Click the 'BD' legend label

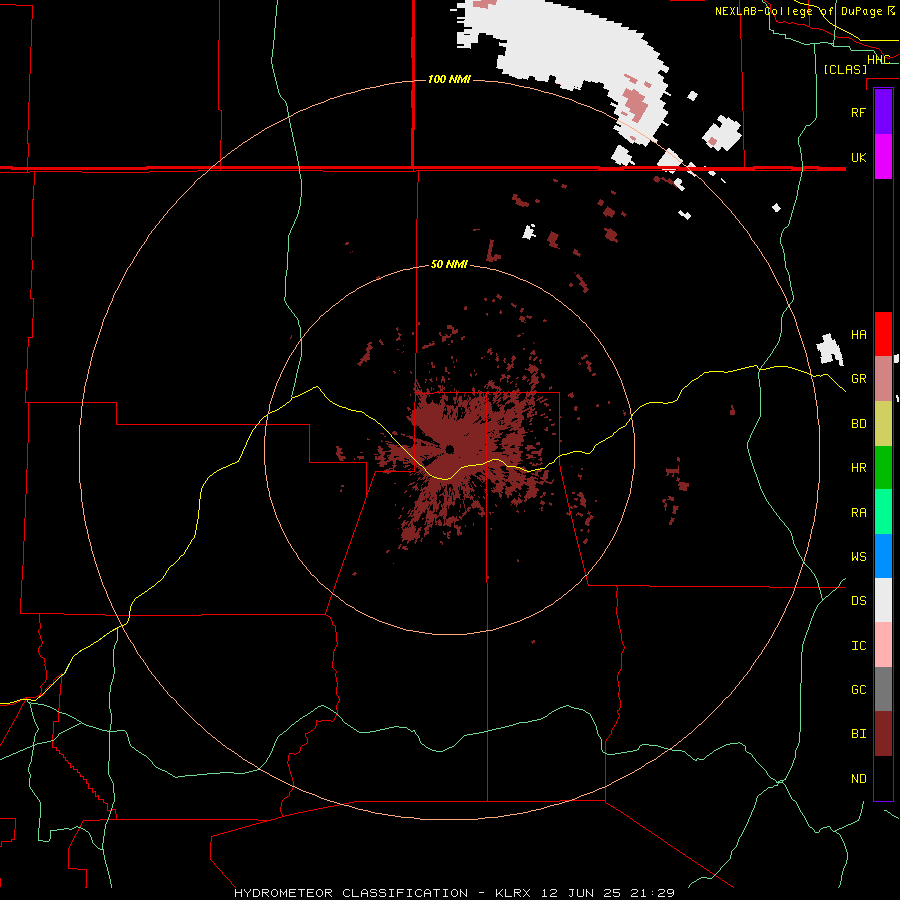coord(858,424)
